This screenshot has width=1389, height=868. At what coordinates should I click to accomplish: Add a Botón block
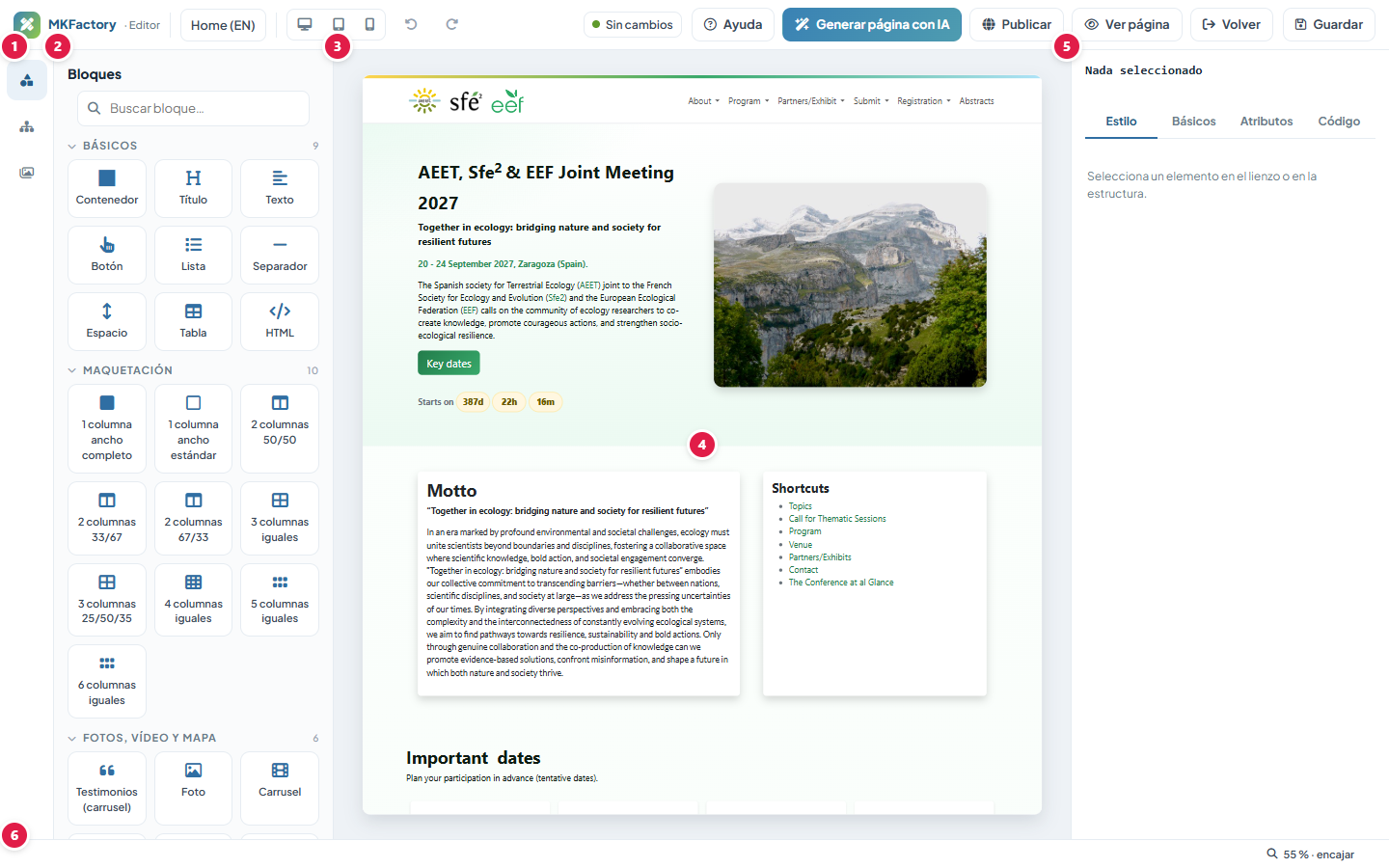pyautogui.click(x=107, y=255)
